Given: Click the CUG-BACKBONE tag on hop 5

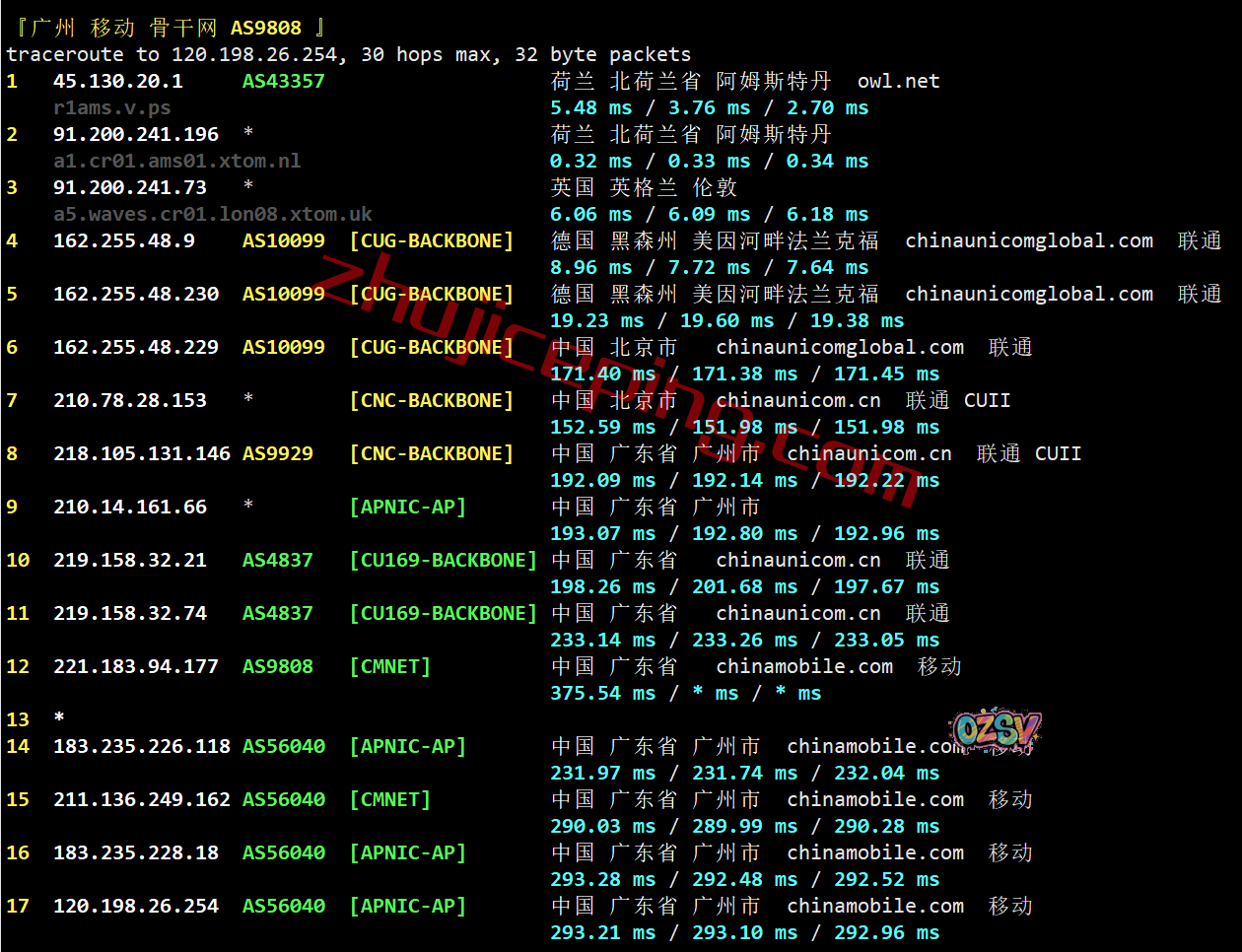Looking at the screenshot, I should click(431, 294).
